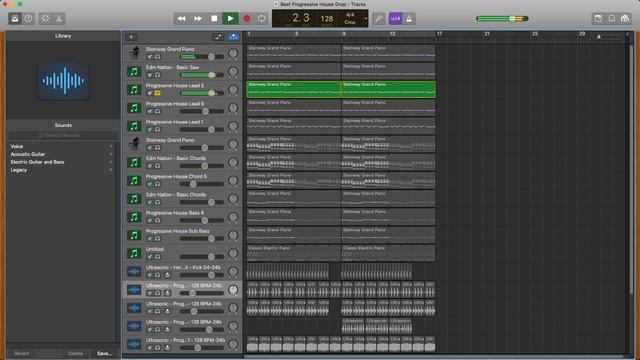This screenshot has height=360, width=640.
Task: Click pan knob on Edm Nation Basic Saw
Action: [233, 71]
